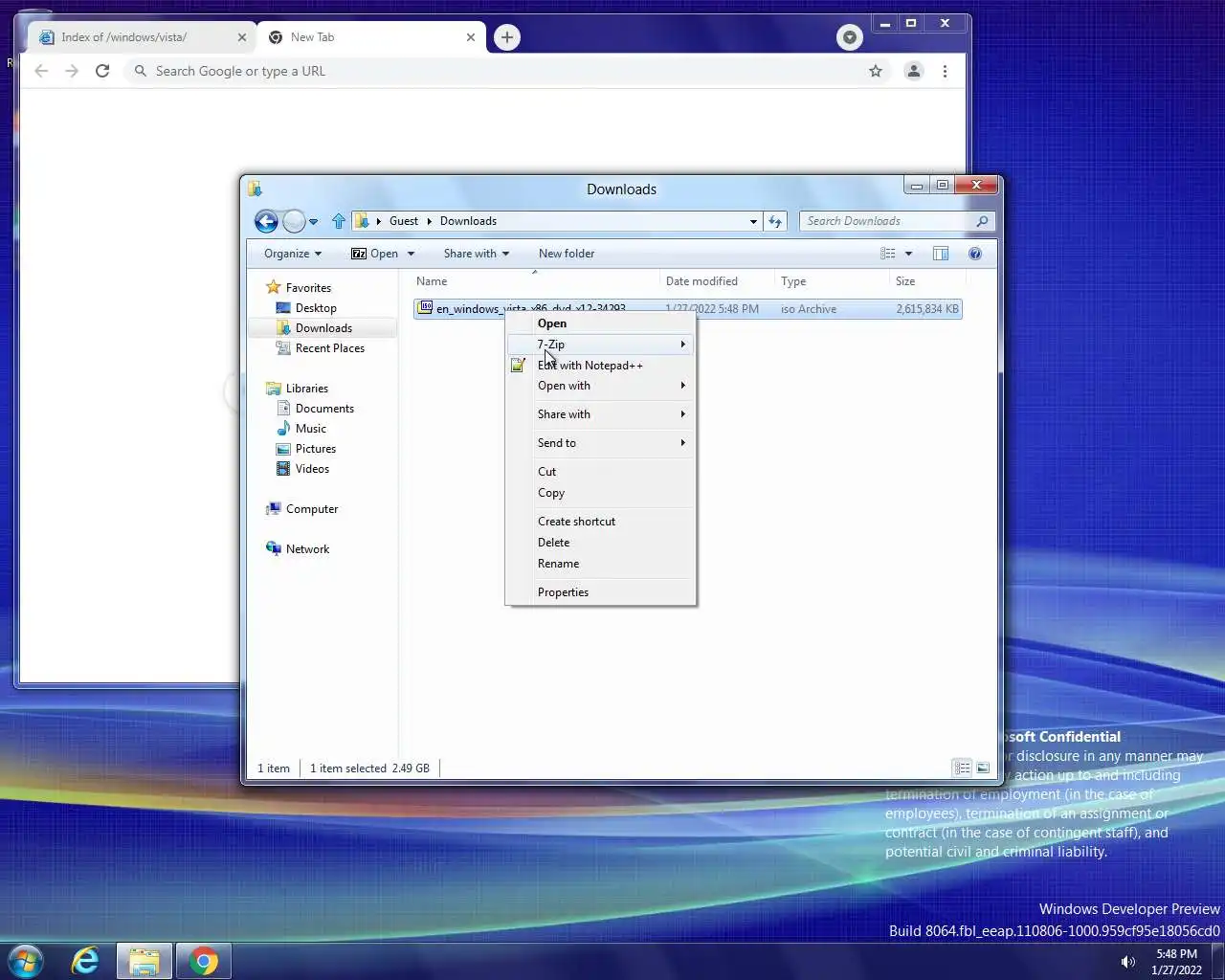Open the Chrome three-dot menu
1225x980 pixels.
pos(945,71)
